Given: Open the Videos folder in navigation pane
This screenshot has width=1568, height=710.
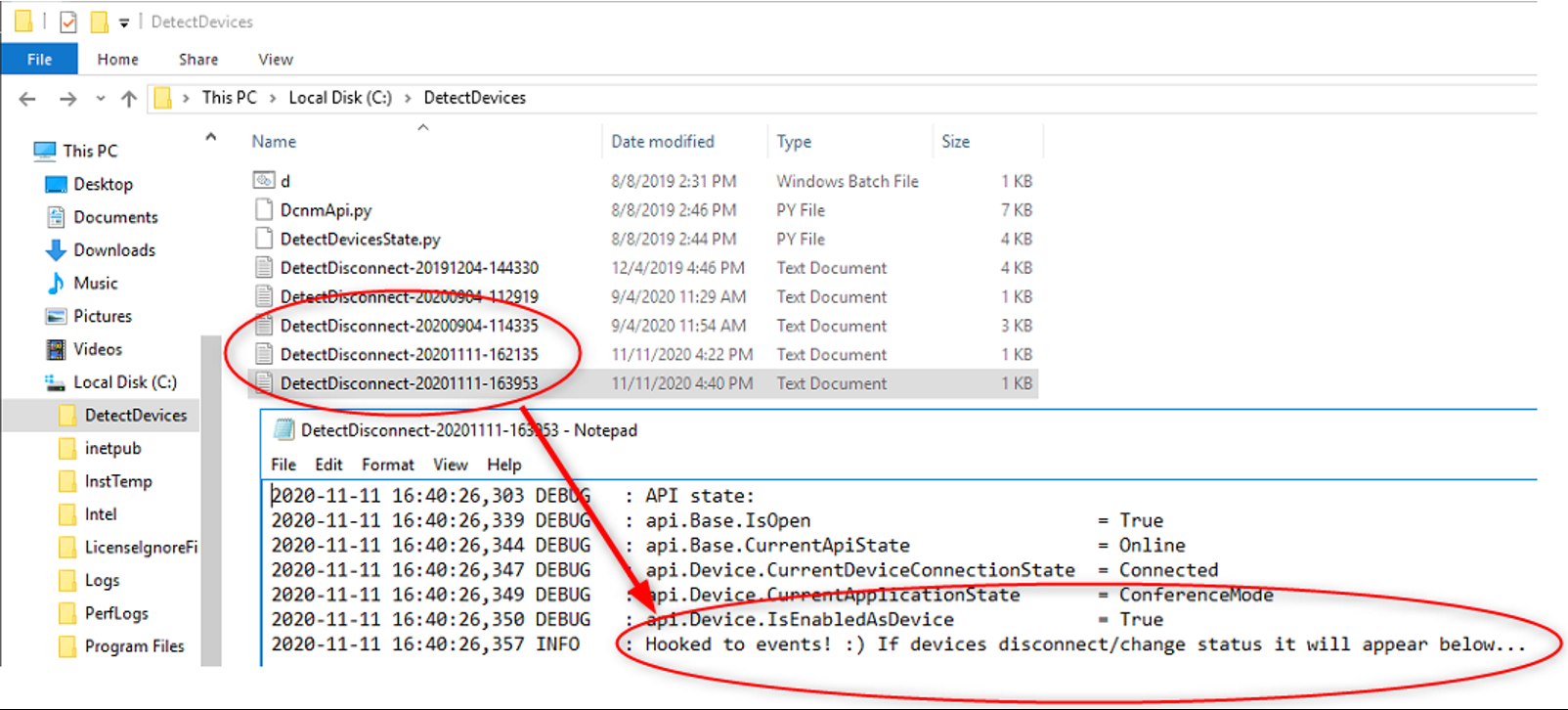Looking at the screenshot, I should (97, 349).
